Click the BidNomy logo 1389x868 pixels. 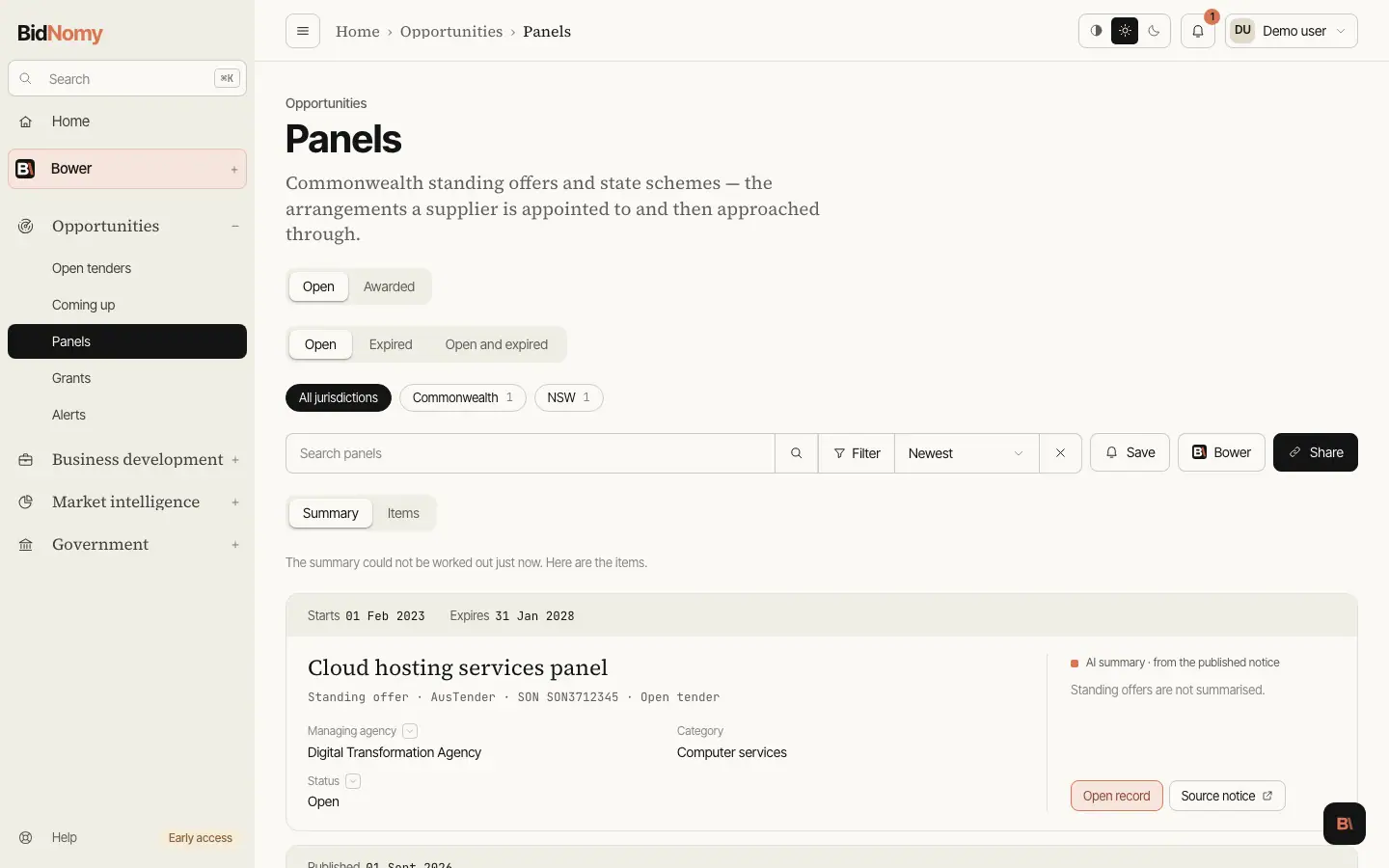[60, 33]
